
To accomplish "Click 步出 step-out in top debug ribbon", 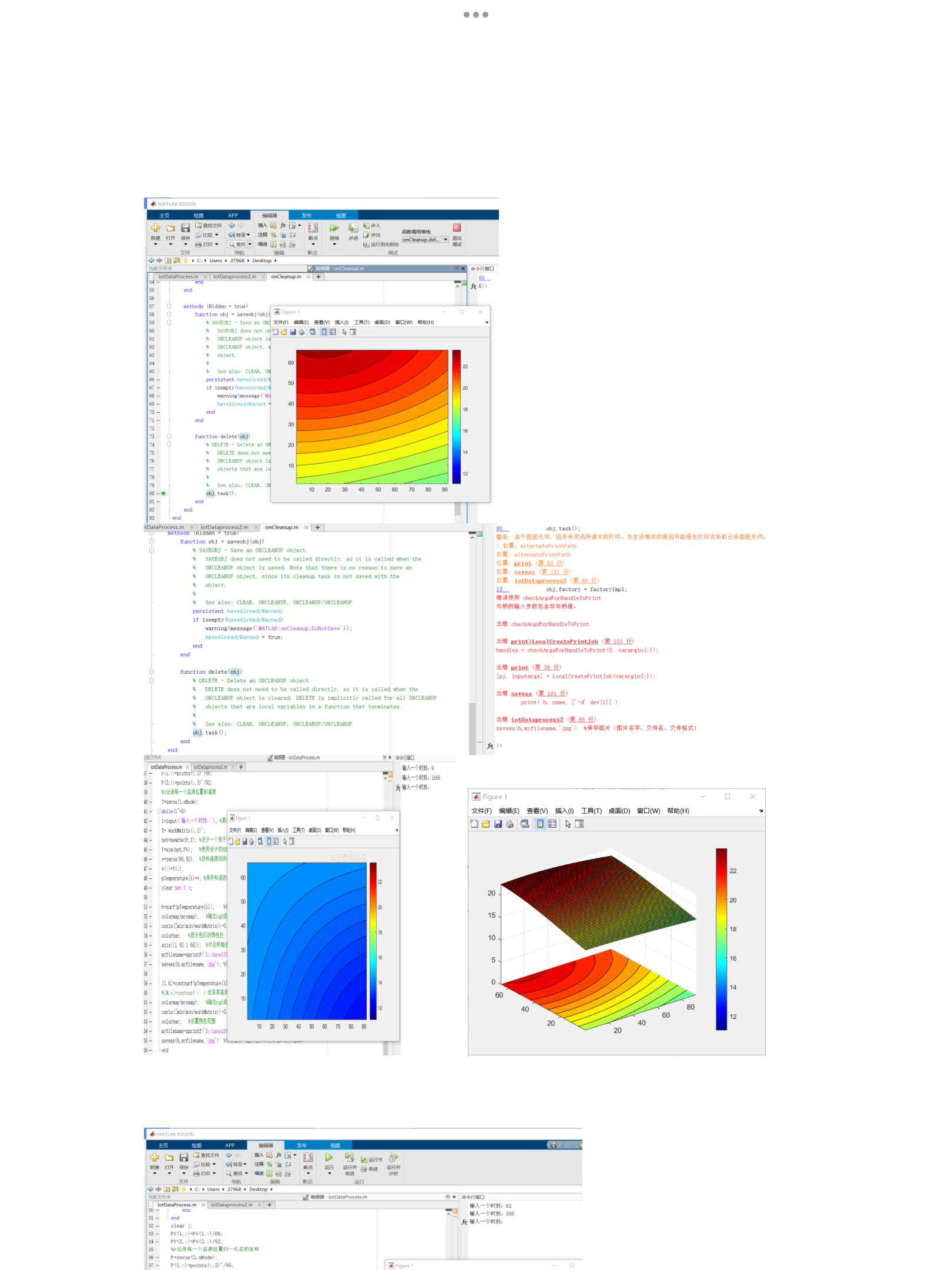I will (x=372, y=235).
